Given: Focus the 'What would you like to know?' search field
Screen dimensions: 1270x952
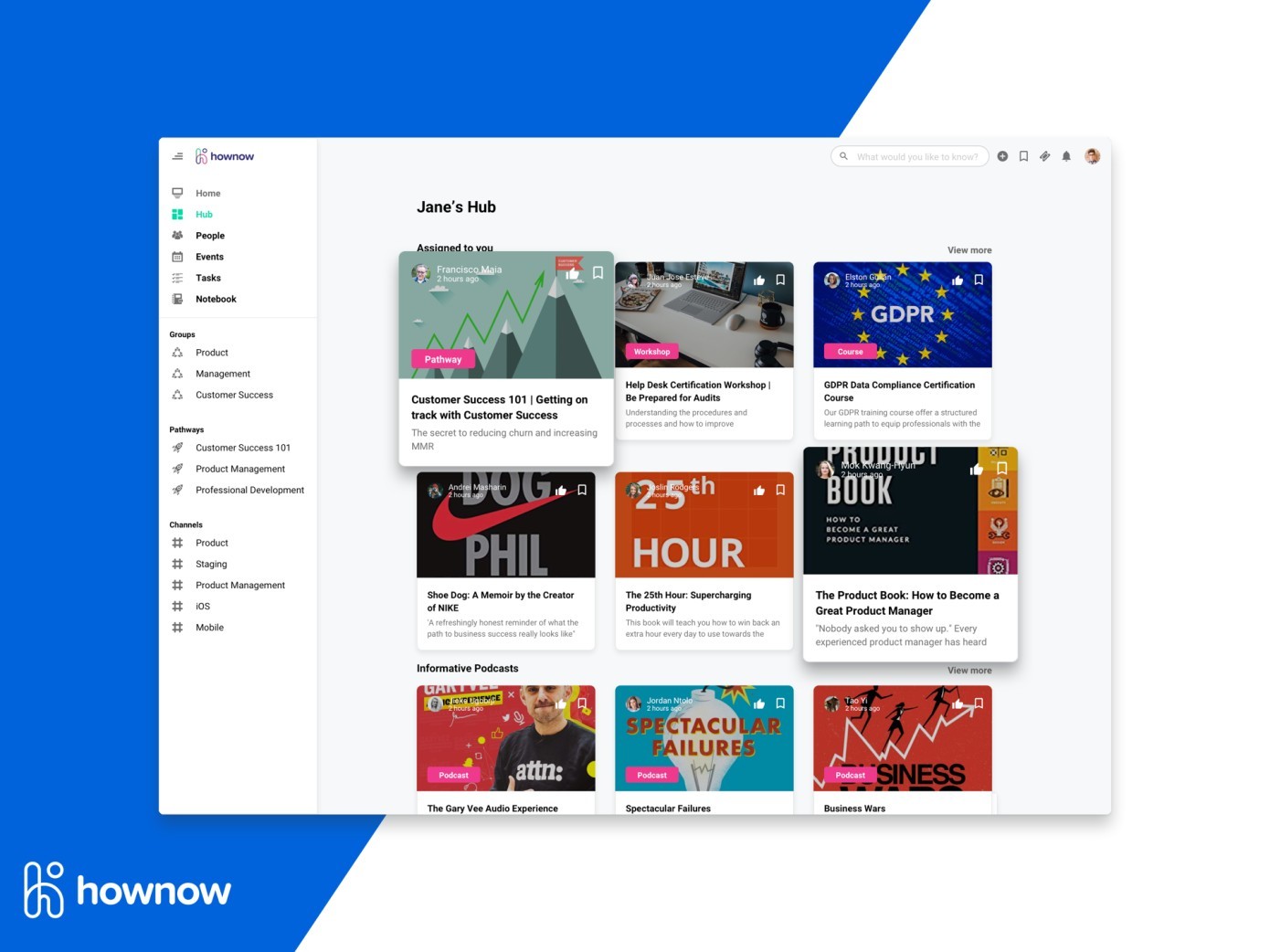Looking at the screenshot, I should pyautogui.click(x=916, y=157).
